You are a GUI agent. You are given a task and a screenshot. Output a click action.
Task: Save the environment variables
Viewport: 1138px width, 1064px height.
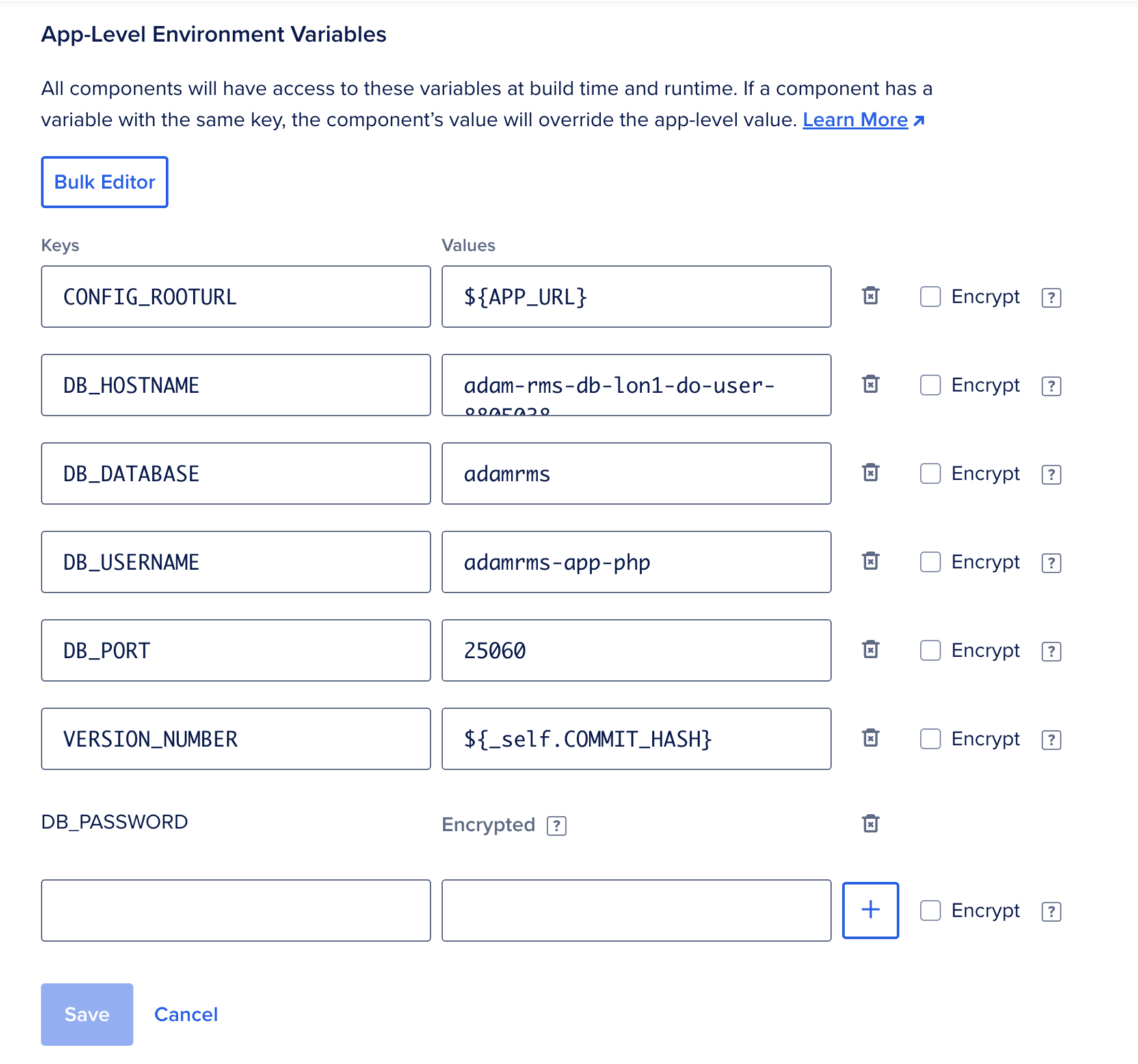coord(86,1014)
